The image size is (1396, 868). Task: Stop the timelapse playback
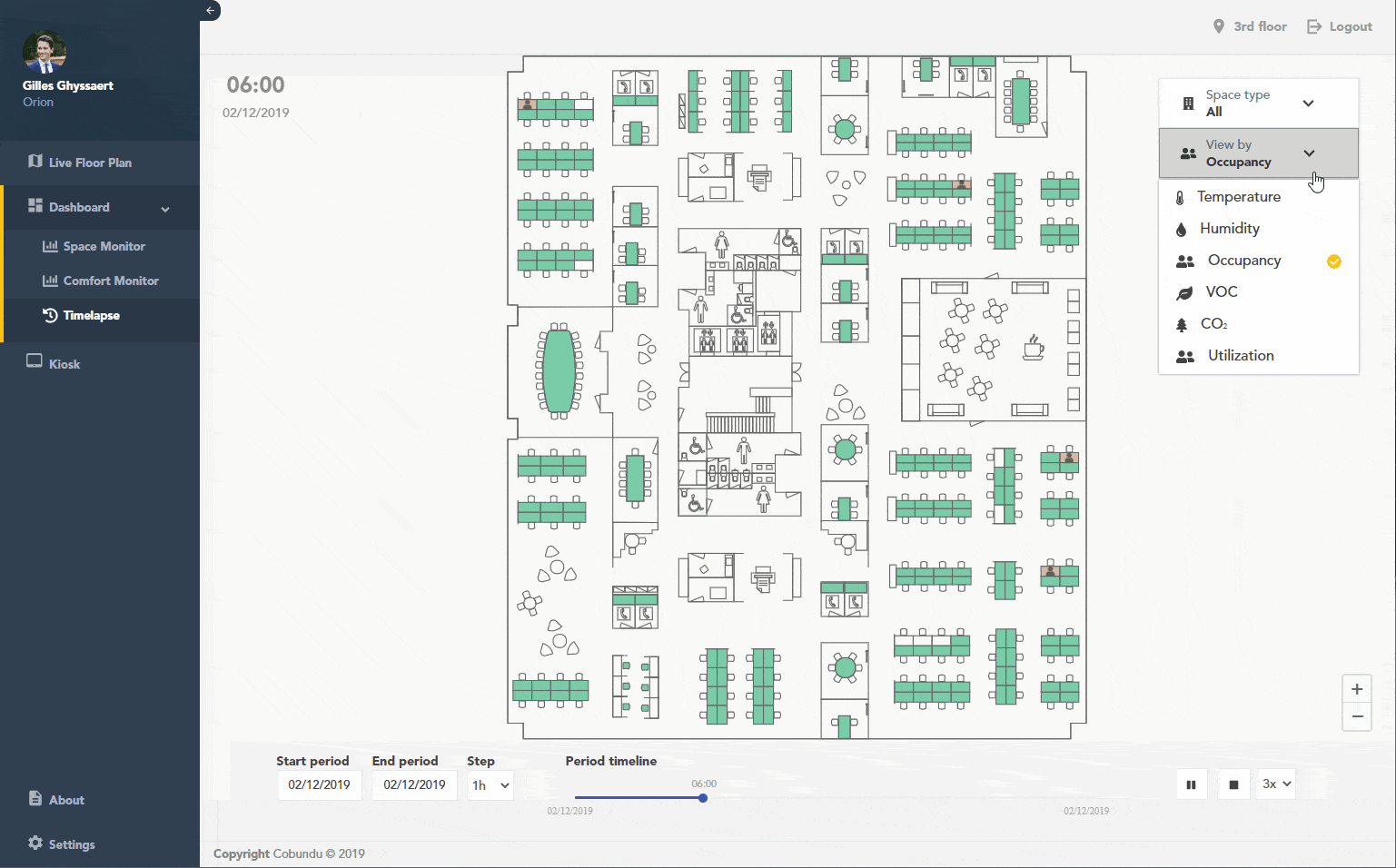point(1233,784)
